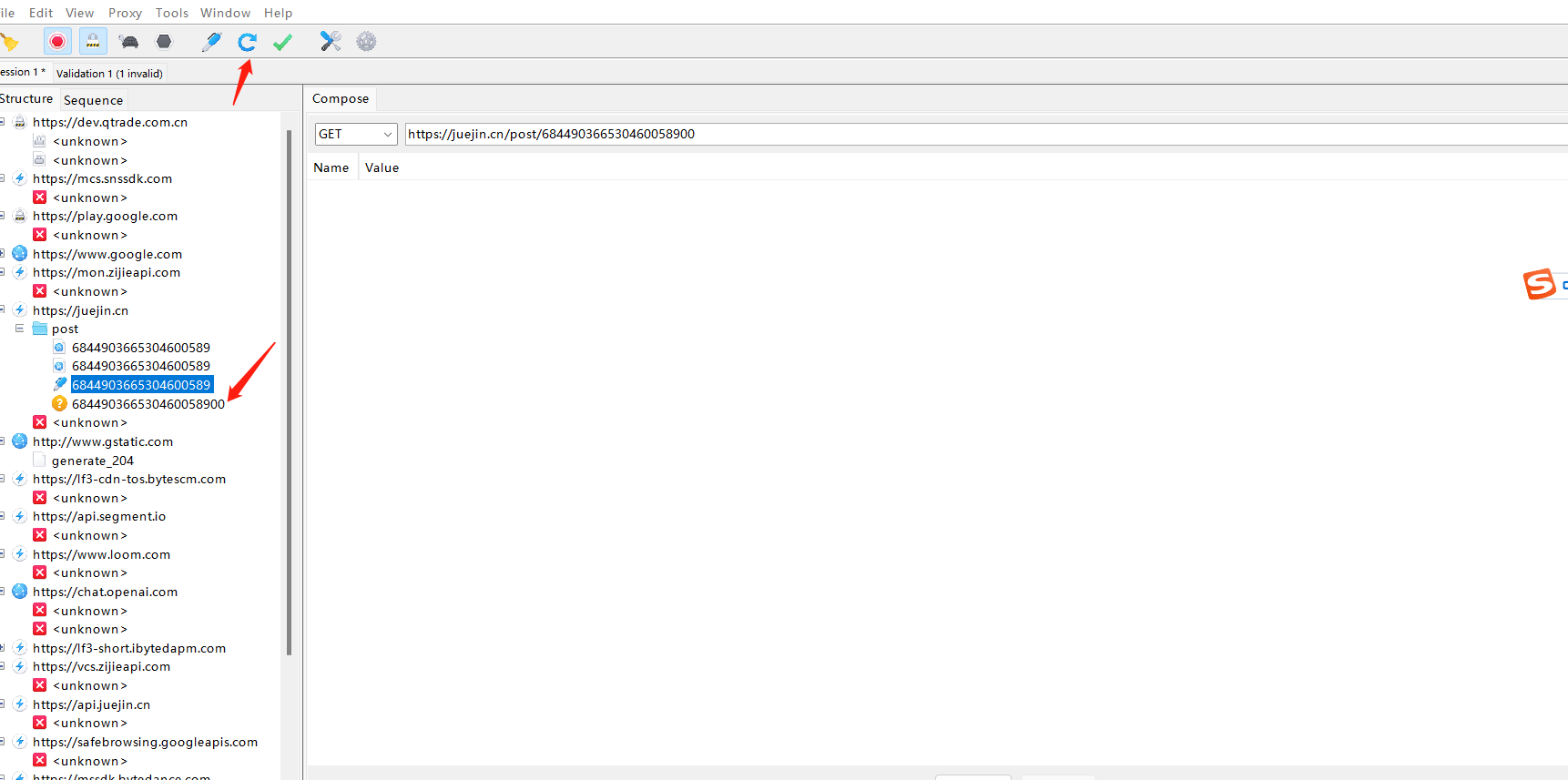Image resolution: width=1568 pixels, height=780 pixels.
Task: Open the Edit menu
Action: pos(41,13)
